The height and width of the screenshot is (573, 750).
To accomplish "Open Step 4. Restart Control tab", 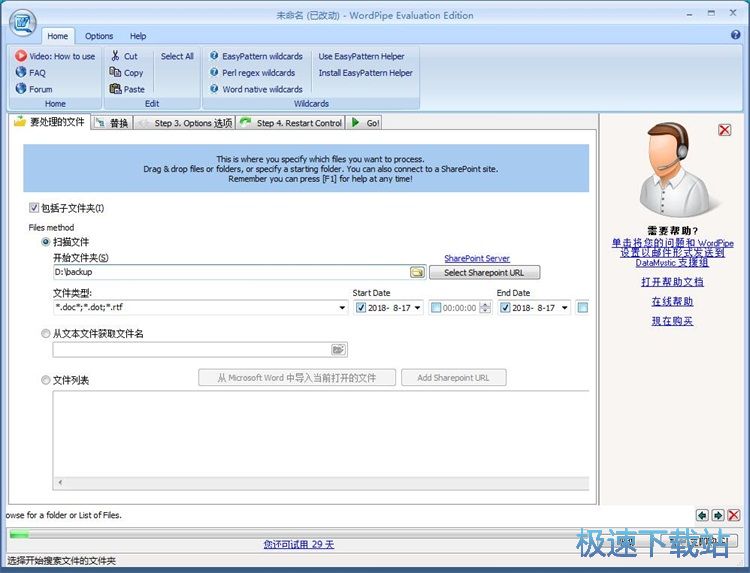I will pos(291,123).
